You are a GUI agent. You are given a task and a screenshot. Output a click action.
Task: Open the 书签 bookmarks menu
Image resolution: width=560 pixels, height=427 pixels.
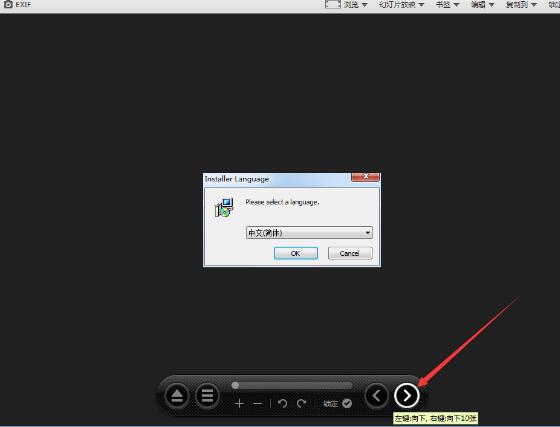(447, 5)
